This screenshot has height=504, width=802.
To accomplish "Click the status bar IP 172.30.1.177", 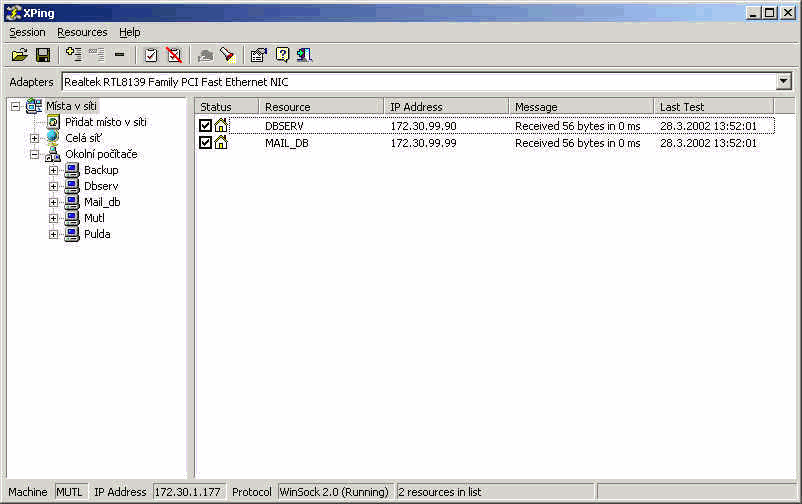I will click(188, 492).
